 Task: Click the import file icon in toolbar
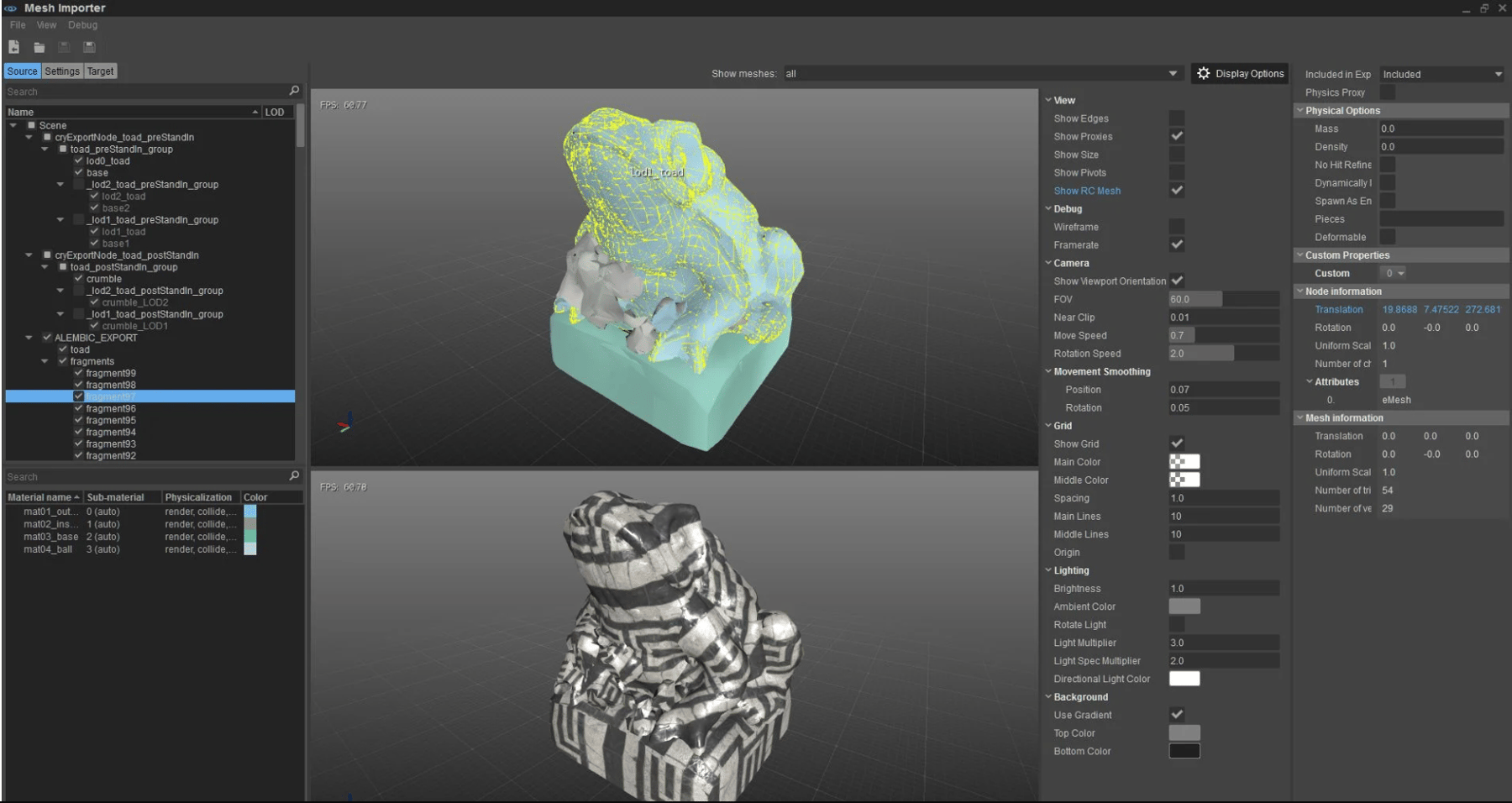(x=14, y=47)
